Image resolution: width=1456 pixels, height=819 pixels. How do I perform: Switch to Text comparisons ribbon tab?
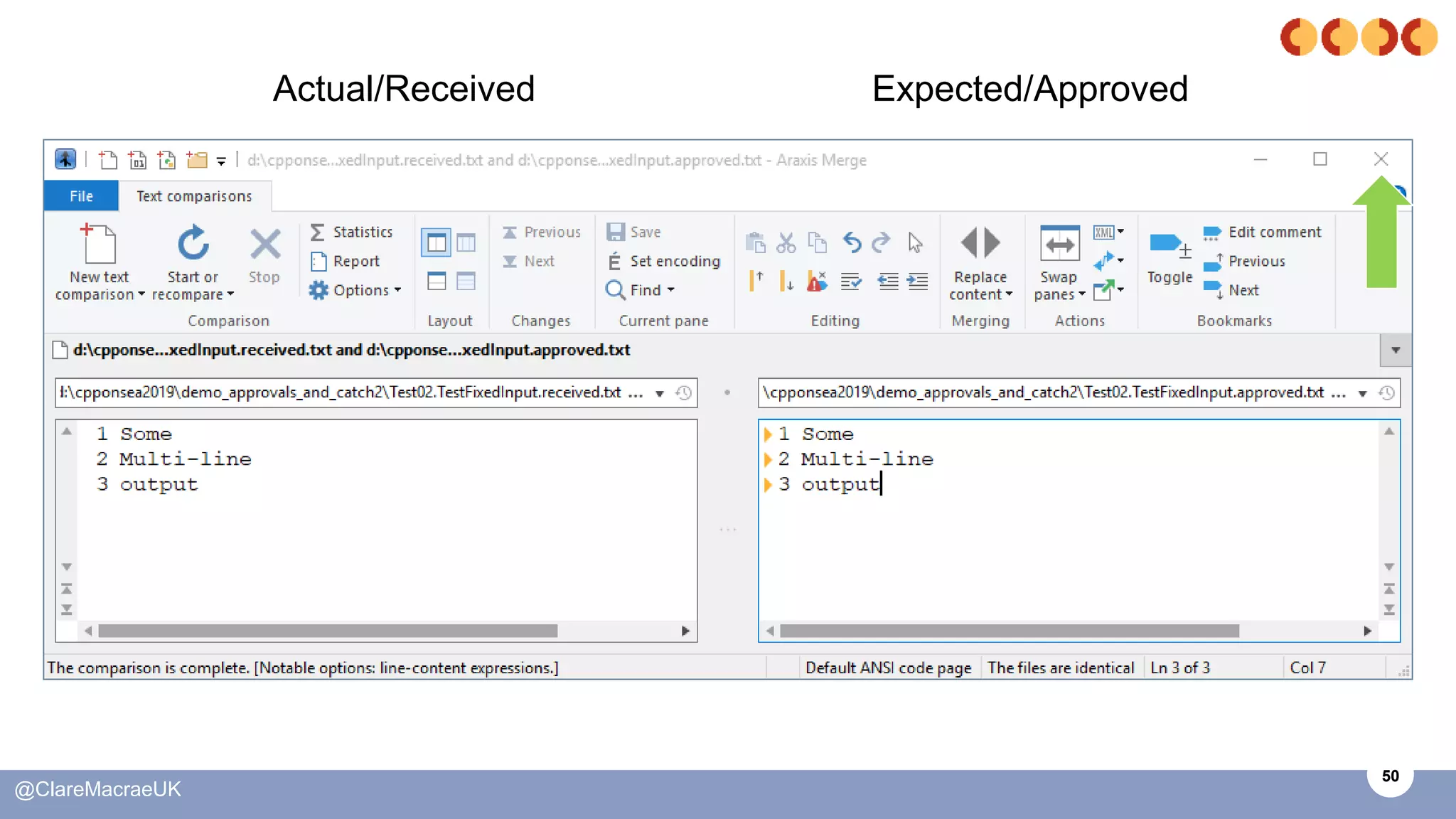click(x=194, y=196)
